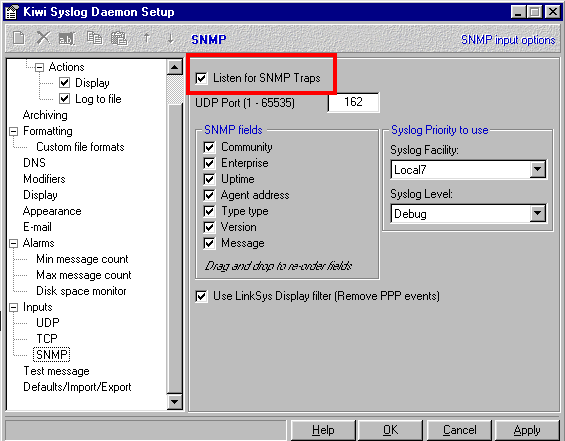Select UDP input in tree
Screen dimensions: 565x441
click(x=48, y=323)
